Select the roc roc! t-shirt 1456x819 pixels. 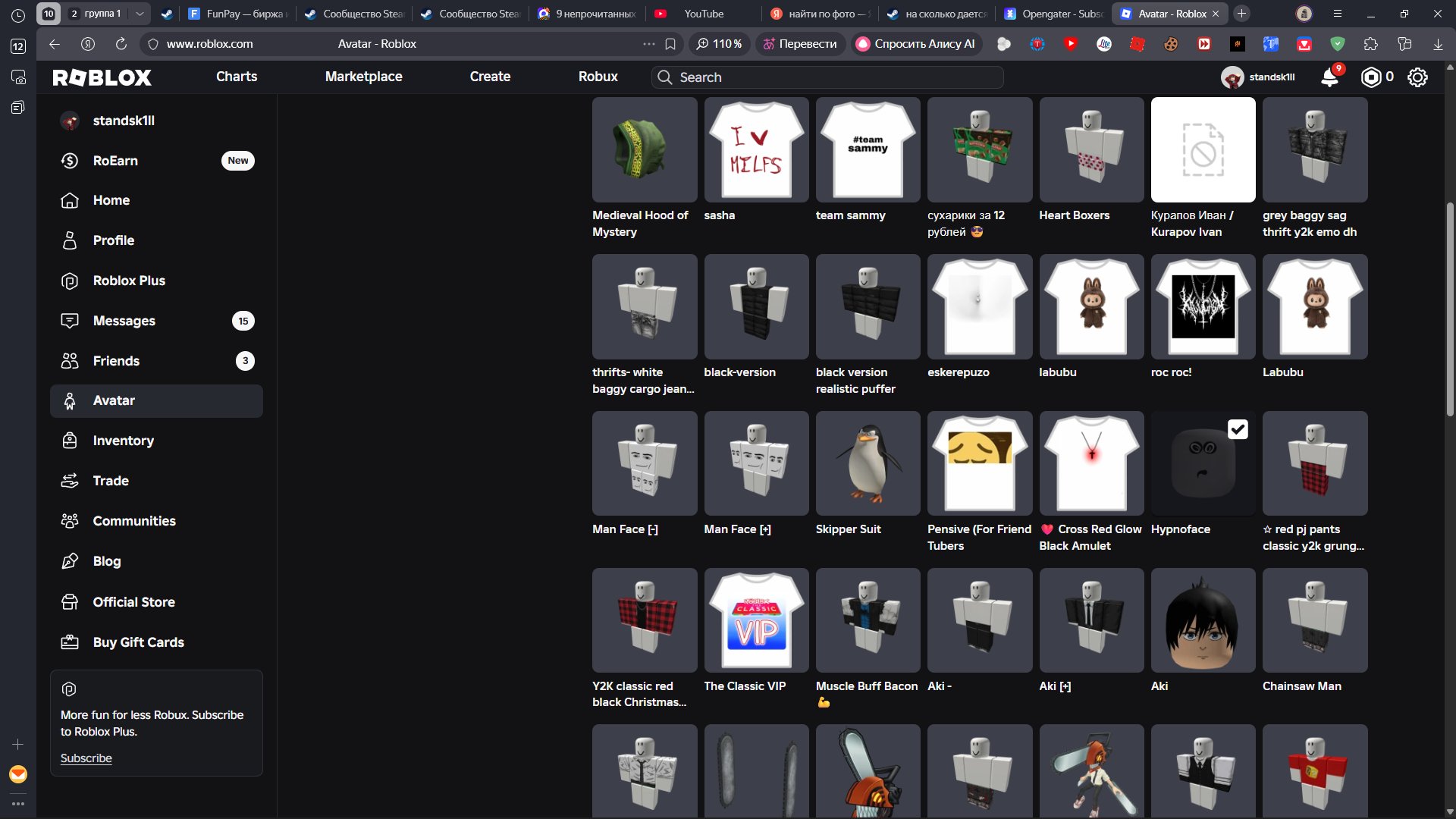1203,306
